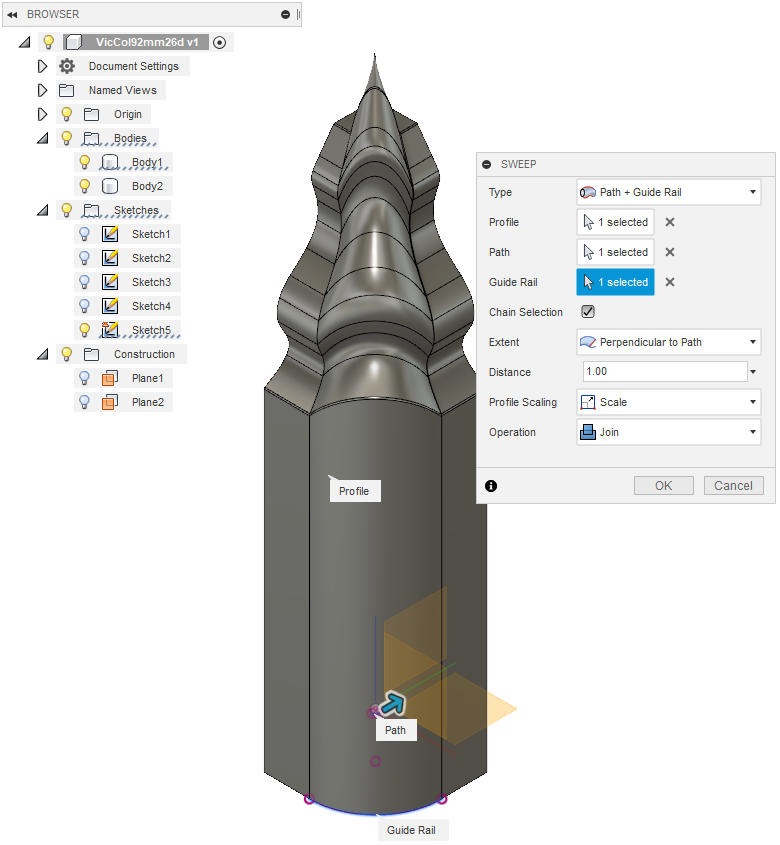Toggle visibility bulb of VicCol92mm26d v1
This screenshot has height=845, width=780.
[49, 41]
